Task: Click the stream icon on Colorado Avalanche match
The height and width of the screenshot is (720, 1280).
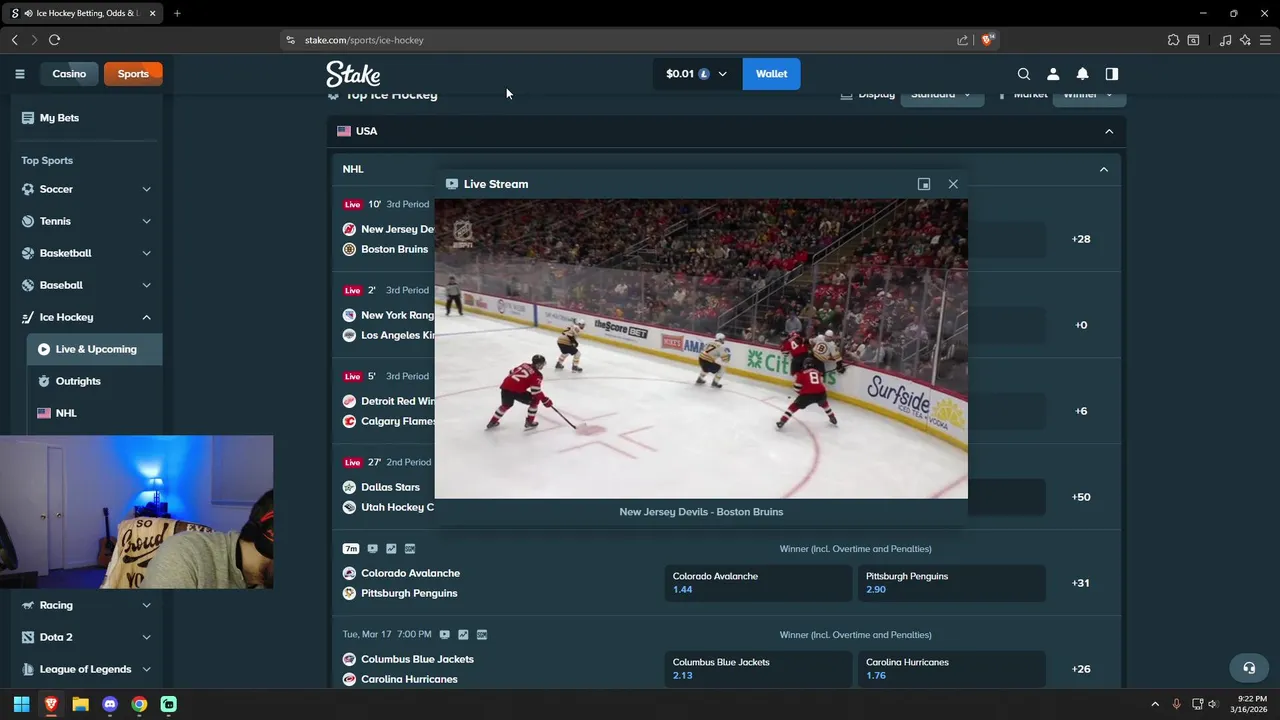Action: click(372, 548)
